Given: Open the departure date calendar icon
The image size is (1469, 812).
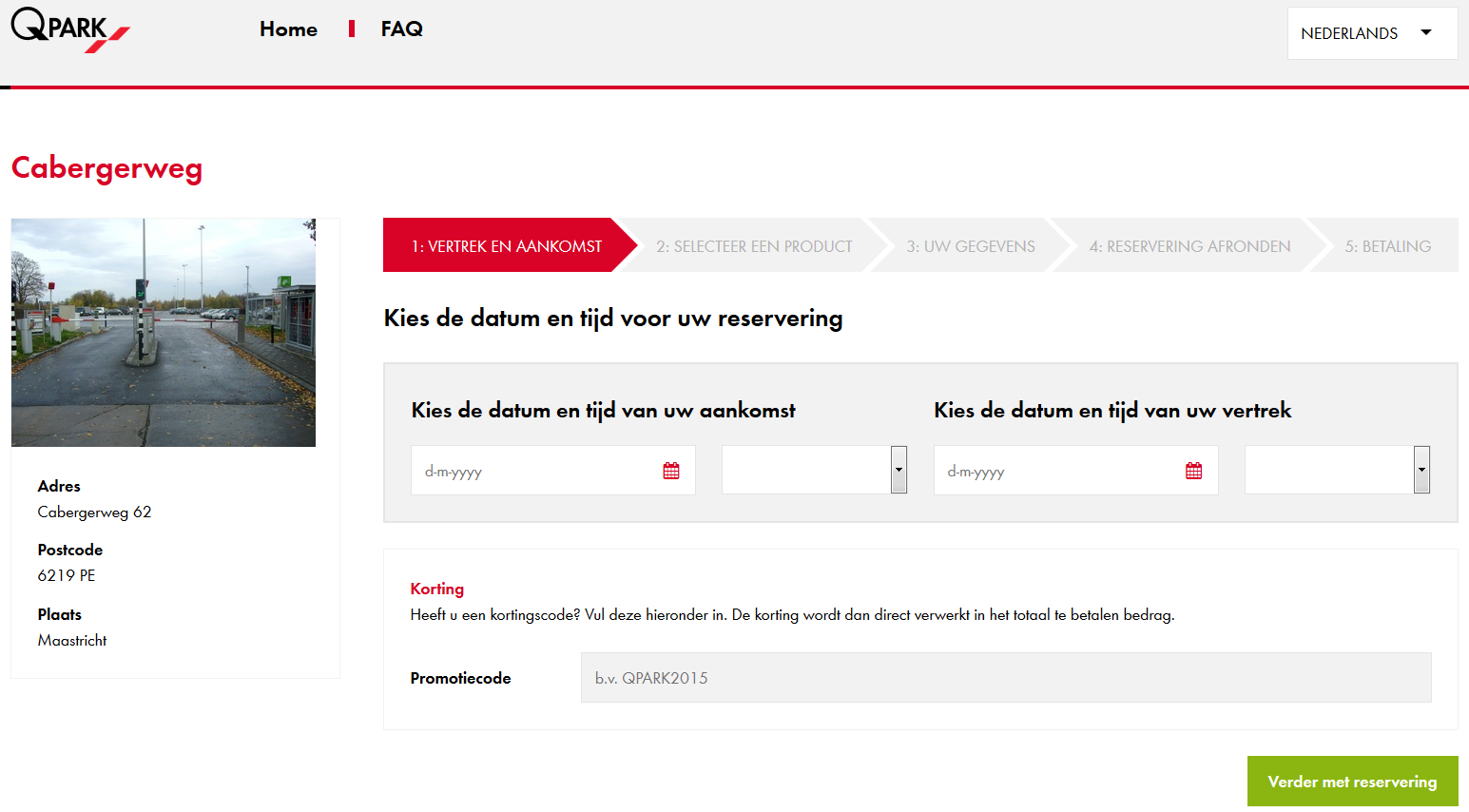Looking at the screenshot, I should pyautogui.click(x=1194, y=471).
